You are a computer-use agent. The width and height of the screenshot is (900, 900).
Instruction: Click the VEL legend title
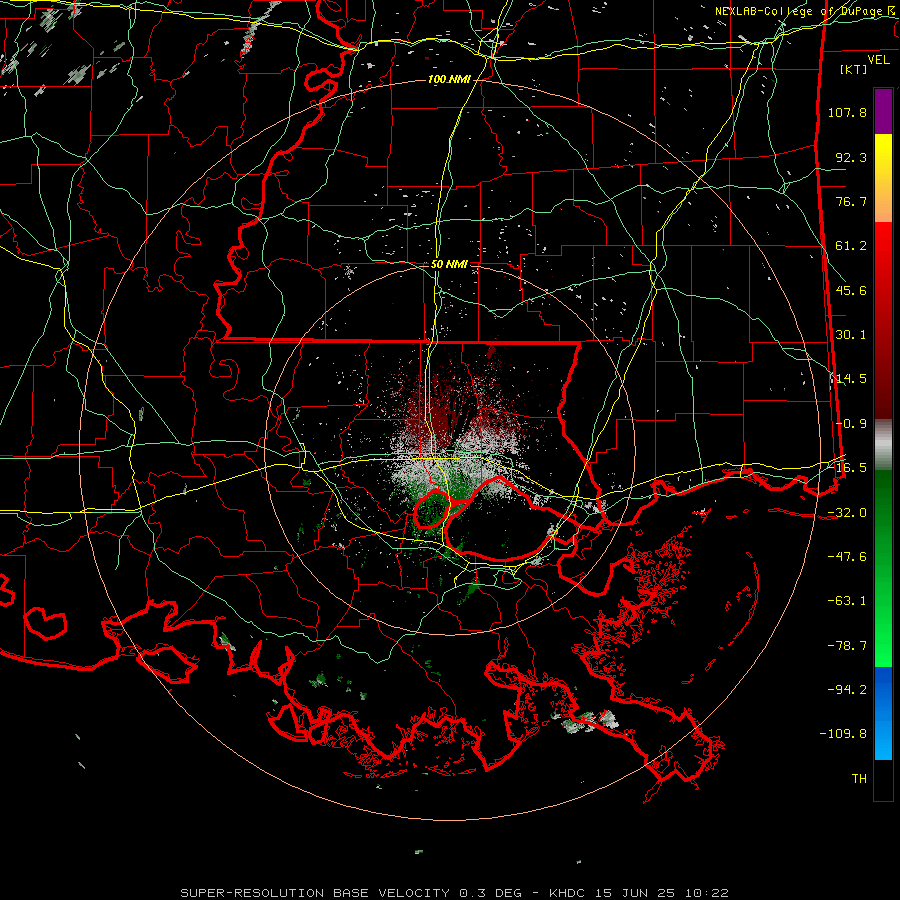coord(879,60)
